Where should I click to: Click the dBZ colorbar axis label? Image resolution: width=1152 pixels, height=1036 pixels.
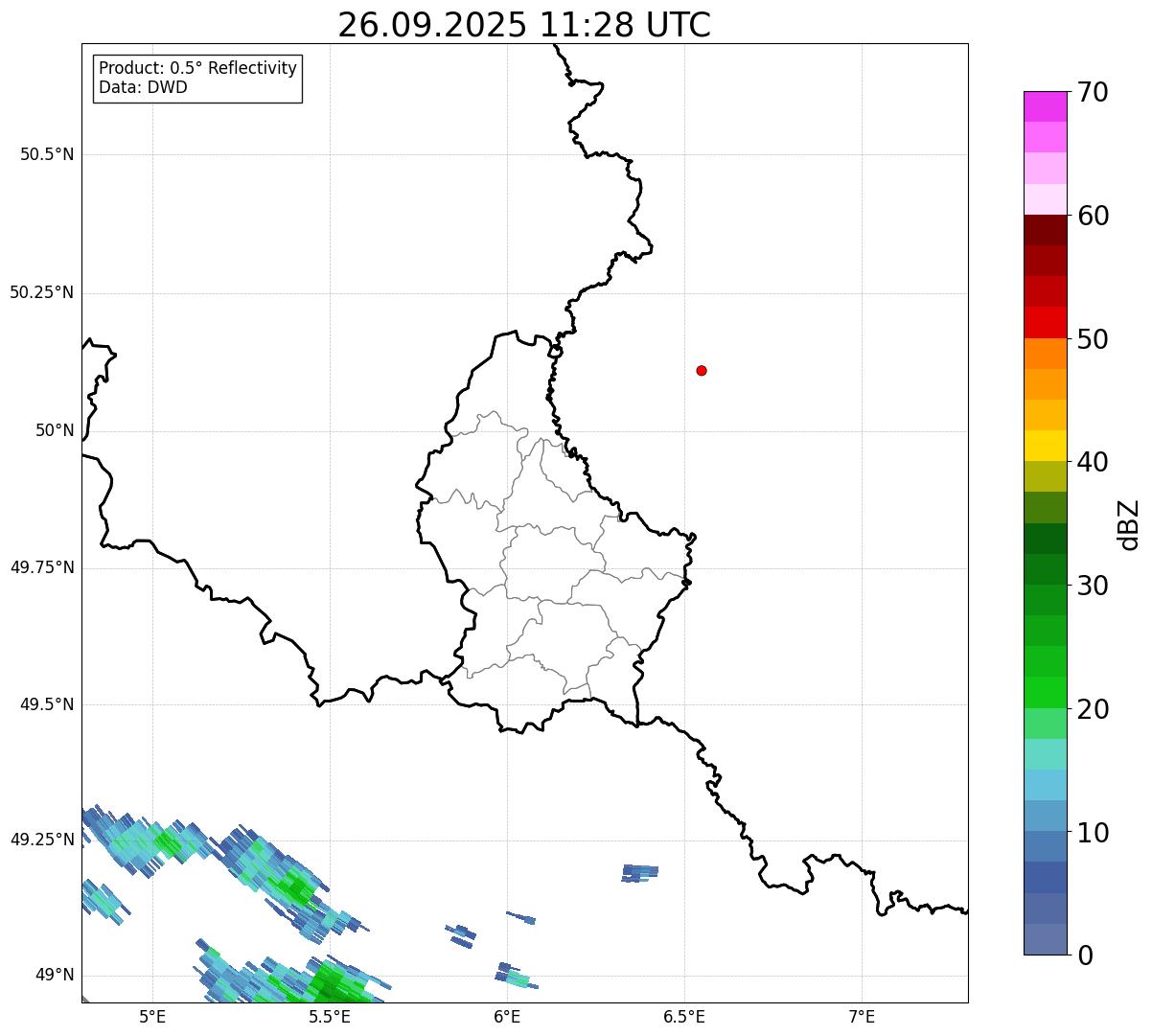pos(1129,523)
